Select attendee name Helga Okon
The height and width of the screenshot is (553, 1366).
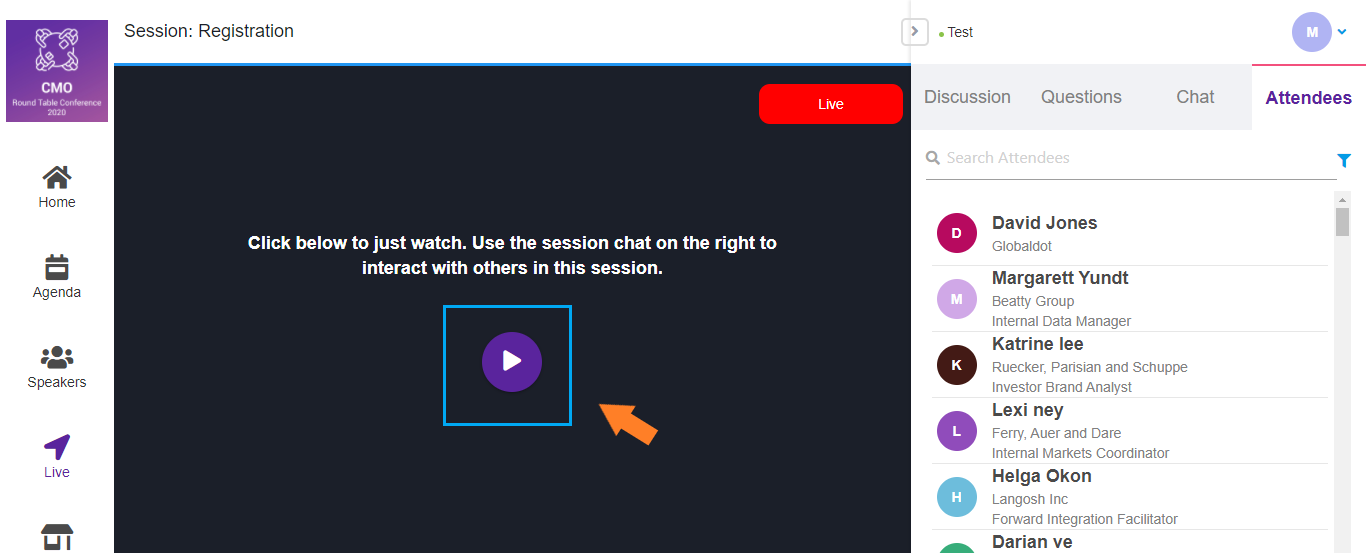(1042, 476)
